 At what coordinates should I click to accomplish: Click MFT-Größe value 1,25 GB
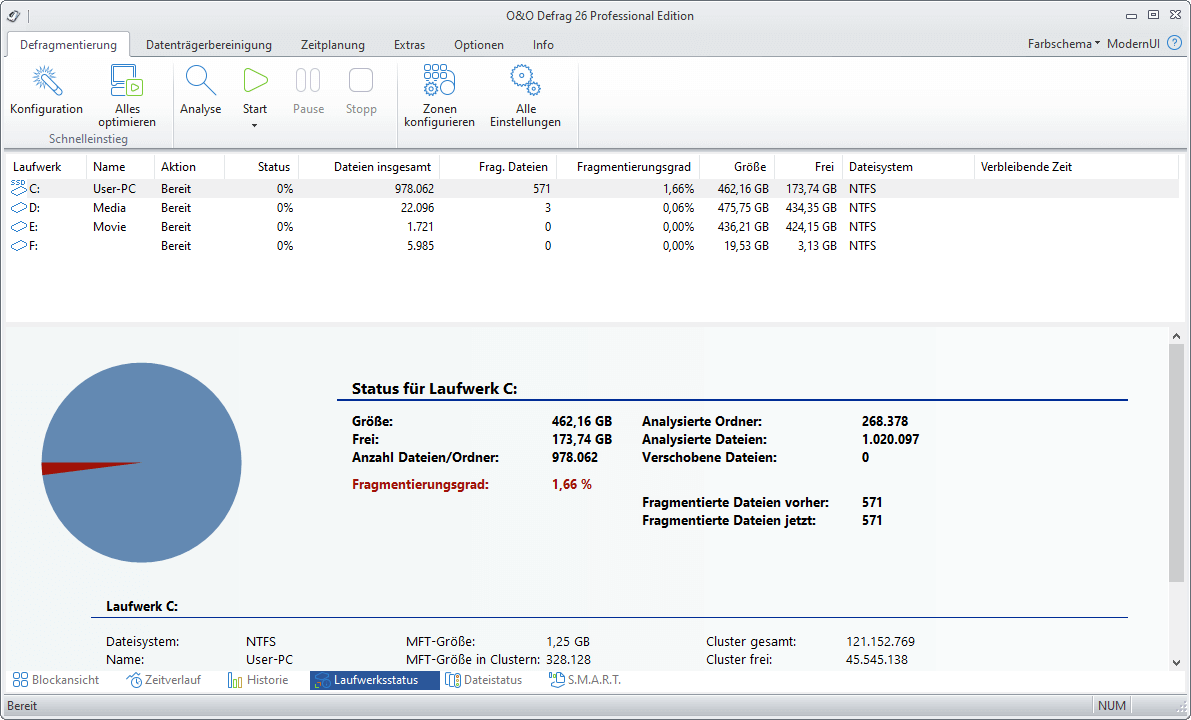click(567, 641)
